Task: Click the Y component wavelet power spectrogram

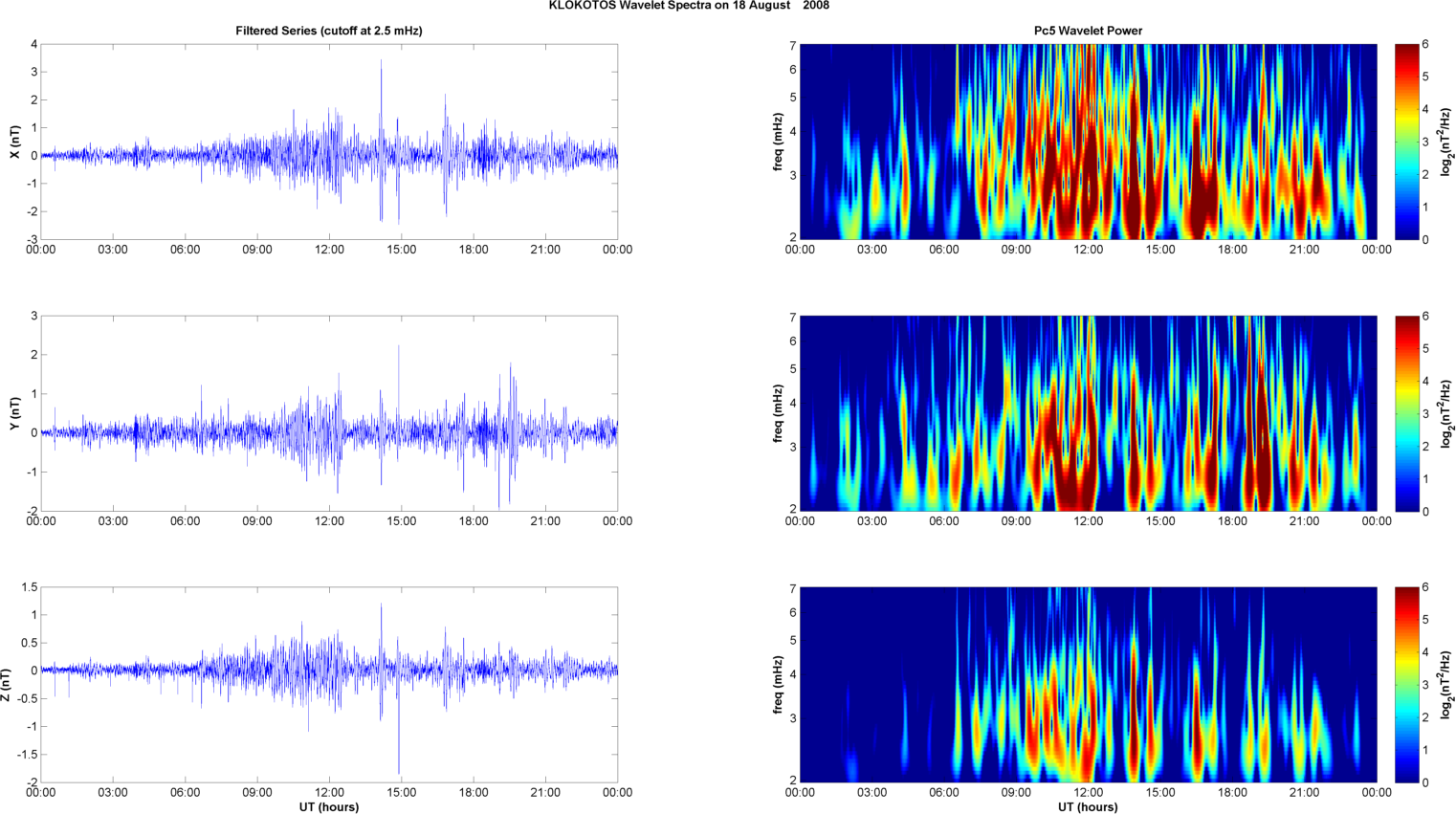Action: [1088, 413]
